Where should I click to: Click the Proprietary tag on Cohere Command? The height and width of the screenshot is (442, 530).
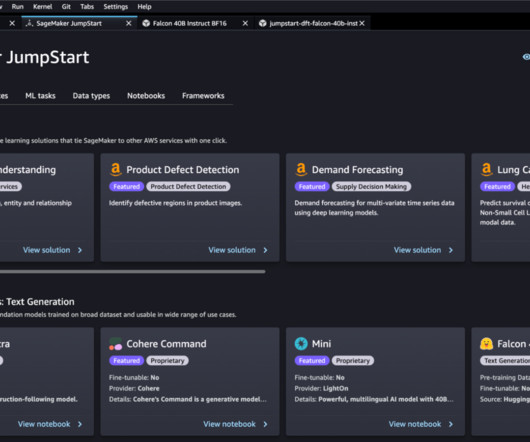[x=167, y=361]
